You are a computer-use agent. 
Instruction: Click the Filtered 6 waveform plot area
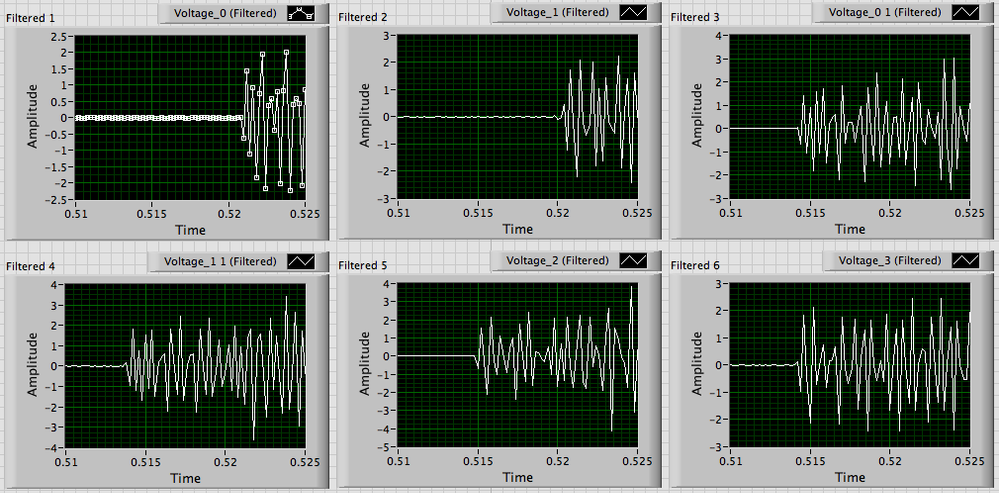point(850,364)
